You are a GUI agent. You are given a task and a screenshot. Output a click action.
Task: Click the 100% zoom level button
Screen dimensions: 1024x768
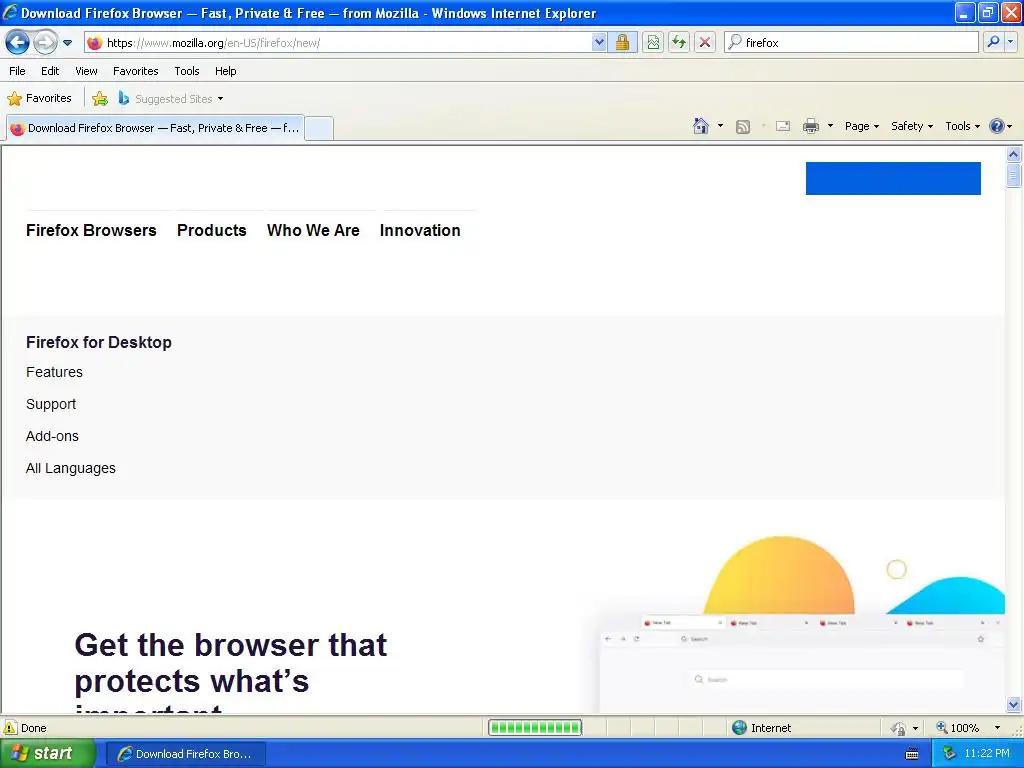[x=958, y=728]
